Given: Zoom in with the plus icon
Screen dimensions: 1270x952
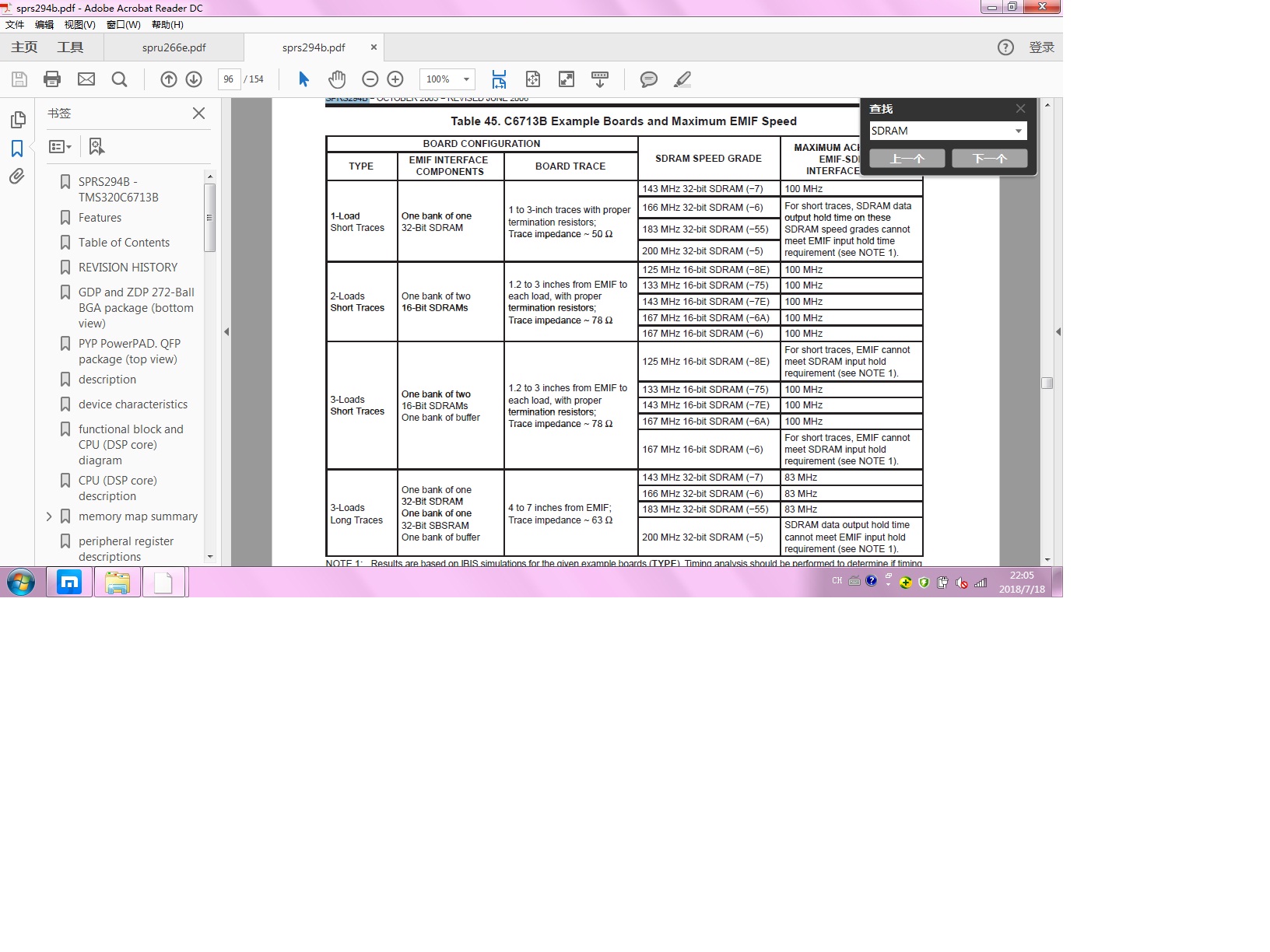Looking at the screenshot, I should [395, 79].
